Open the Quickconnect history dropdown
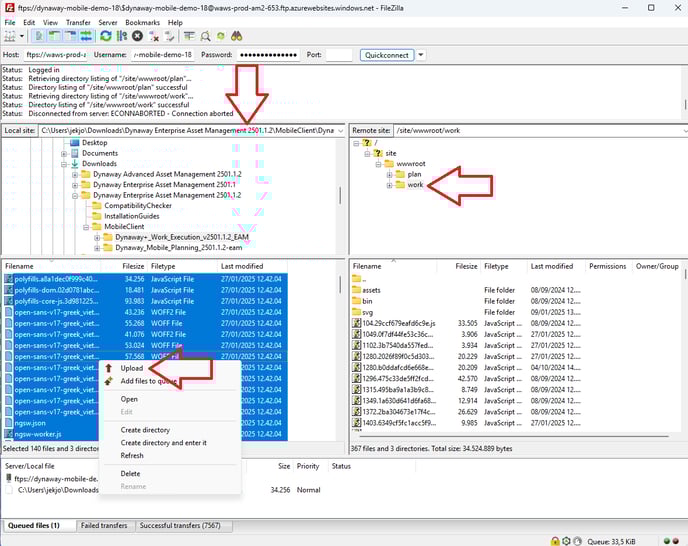 tap(421, 55)
